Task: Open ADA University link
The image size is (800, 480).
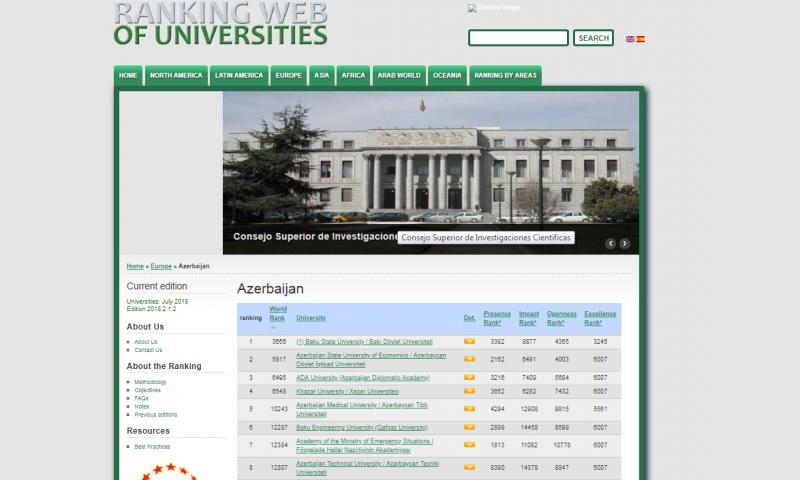Action: pyautogui.click(x=363, y=378)
